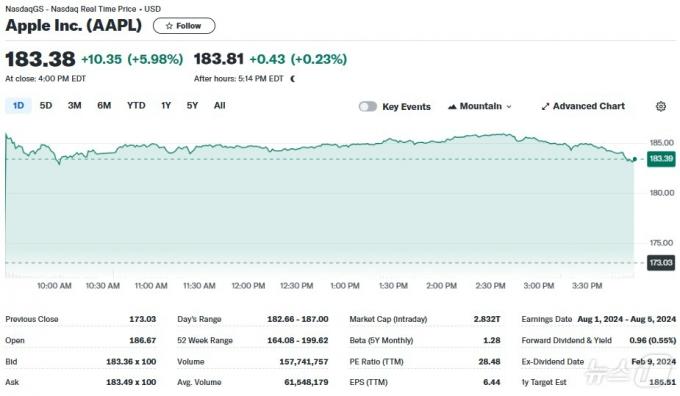Screen dimensions: 680x396
Task: Open the Advanced Chart link
Action: coord(583,106)
